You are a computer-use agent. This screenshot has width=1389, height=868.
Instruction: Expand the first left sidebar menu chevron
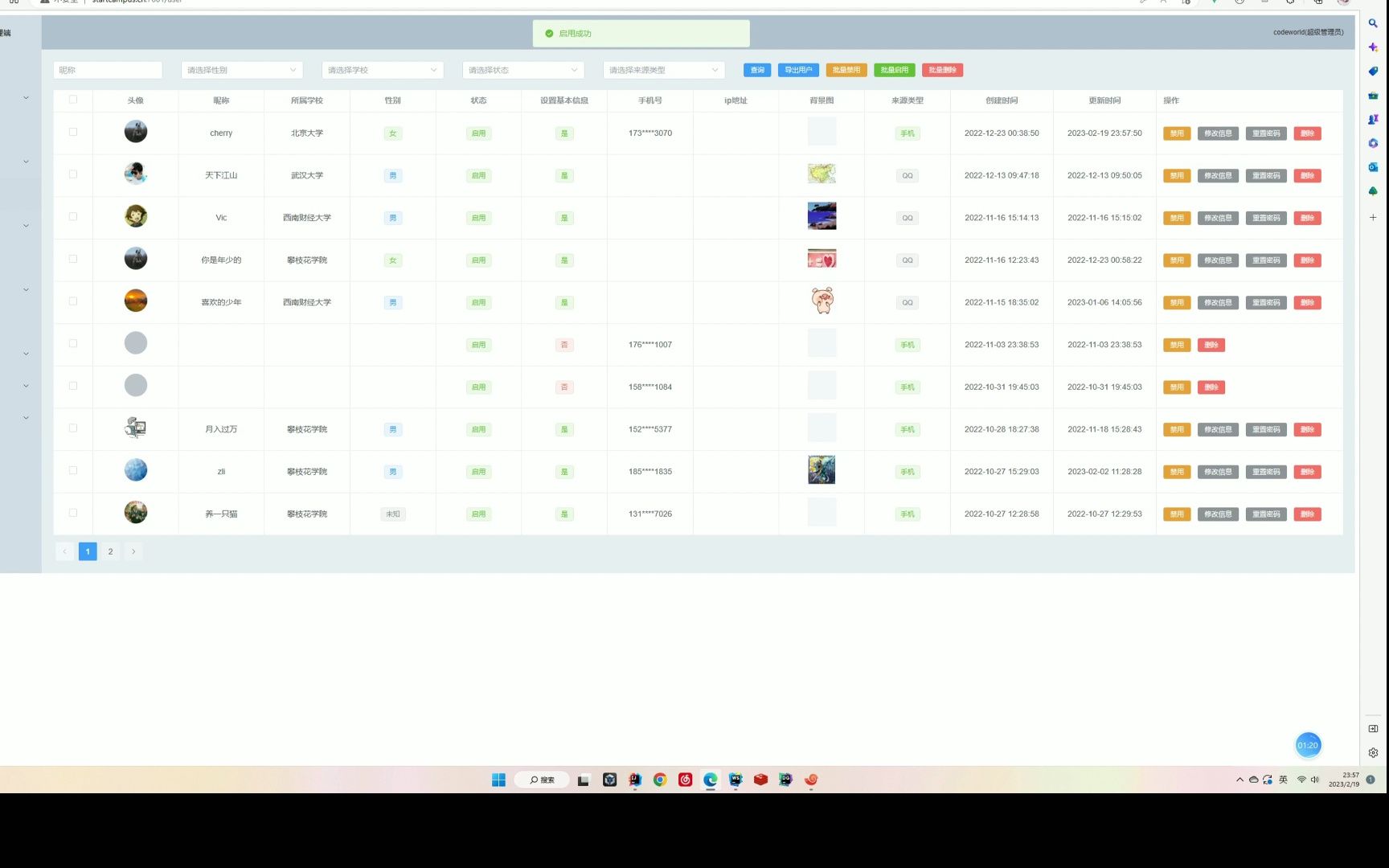click(26, 98)
